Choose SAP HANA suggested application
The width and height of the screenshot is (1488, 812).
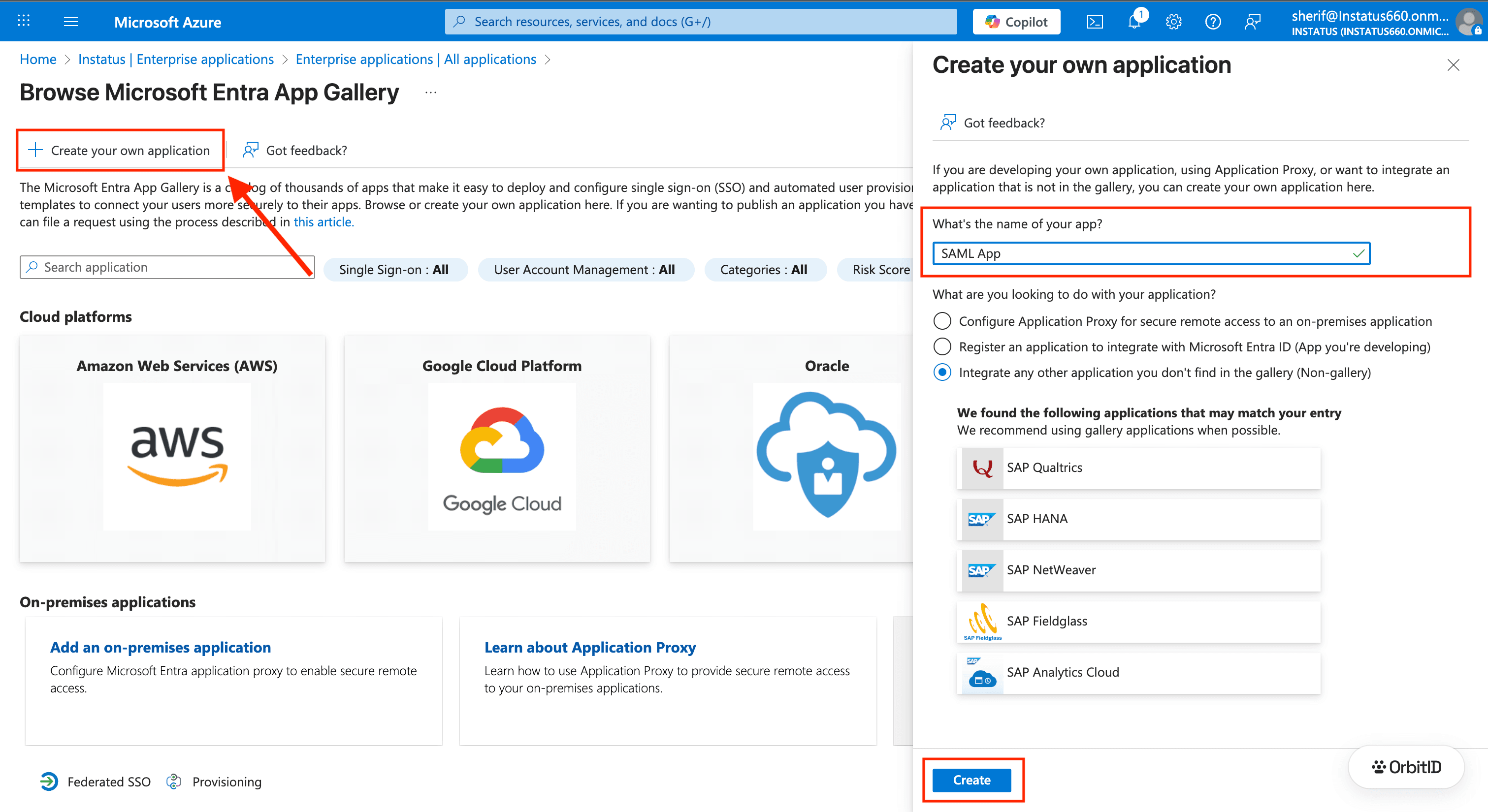(x=1138, y=519)
